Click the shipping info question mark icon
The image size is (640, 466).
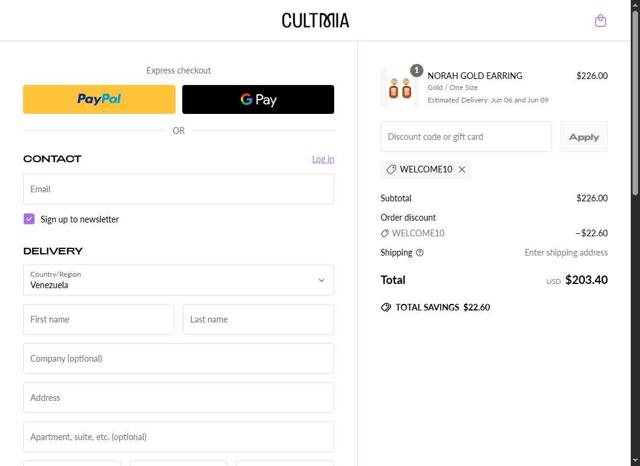tap(420, 253)
